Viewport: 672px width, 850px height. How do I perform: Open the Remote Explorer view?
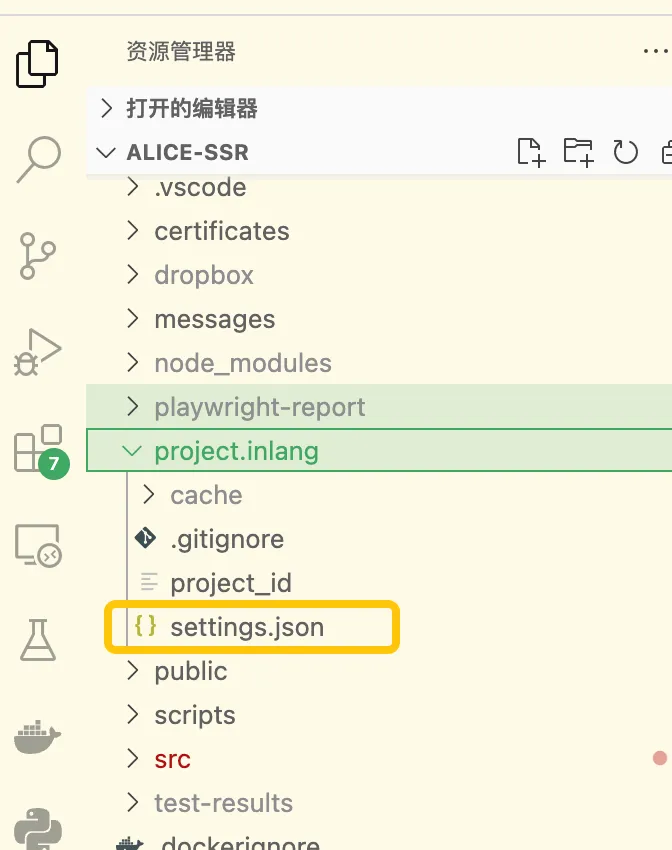click(x=38, y=545)
